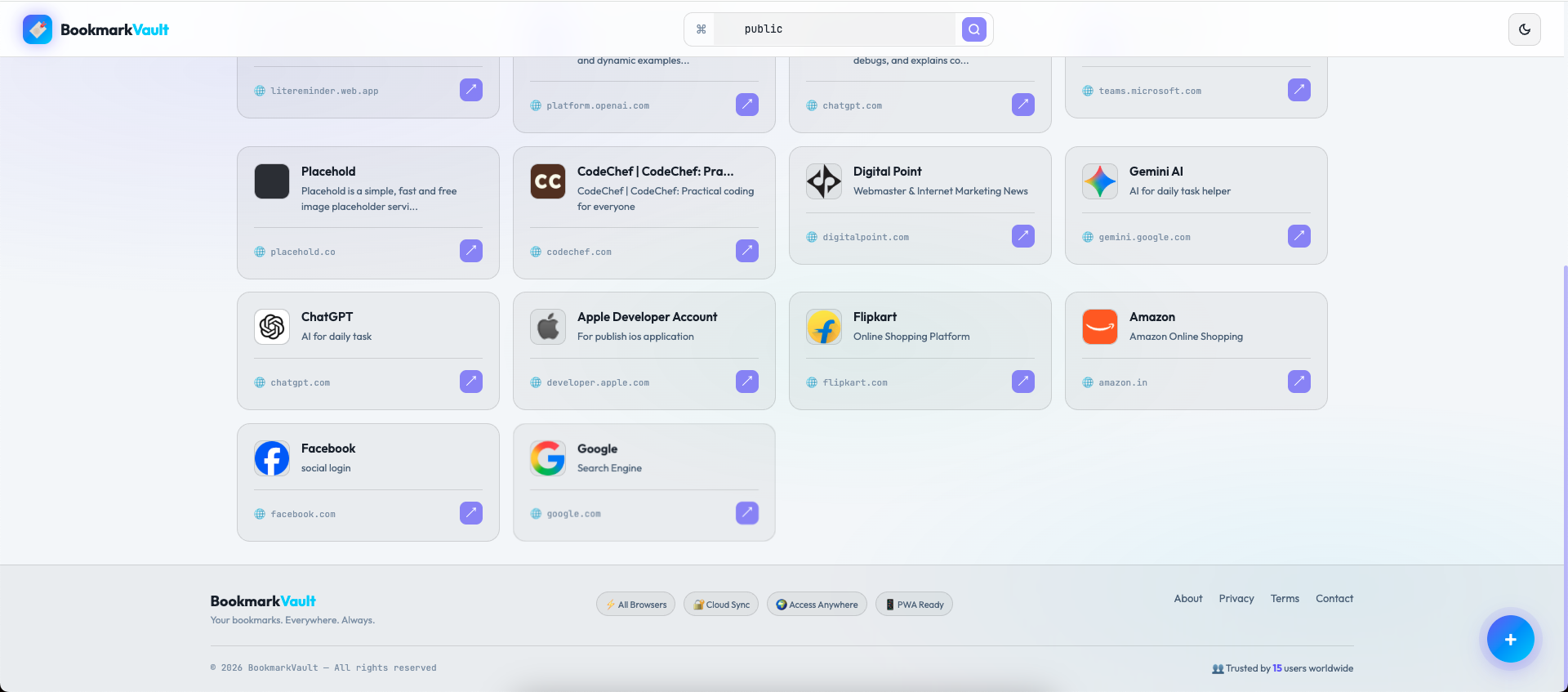Open the Terms footer link
The height and width of the screenshot is (692, 1568).
pos(1285,599)
